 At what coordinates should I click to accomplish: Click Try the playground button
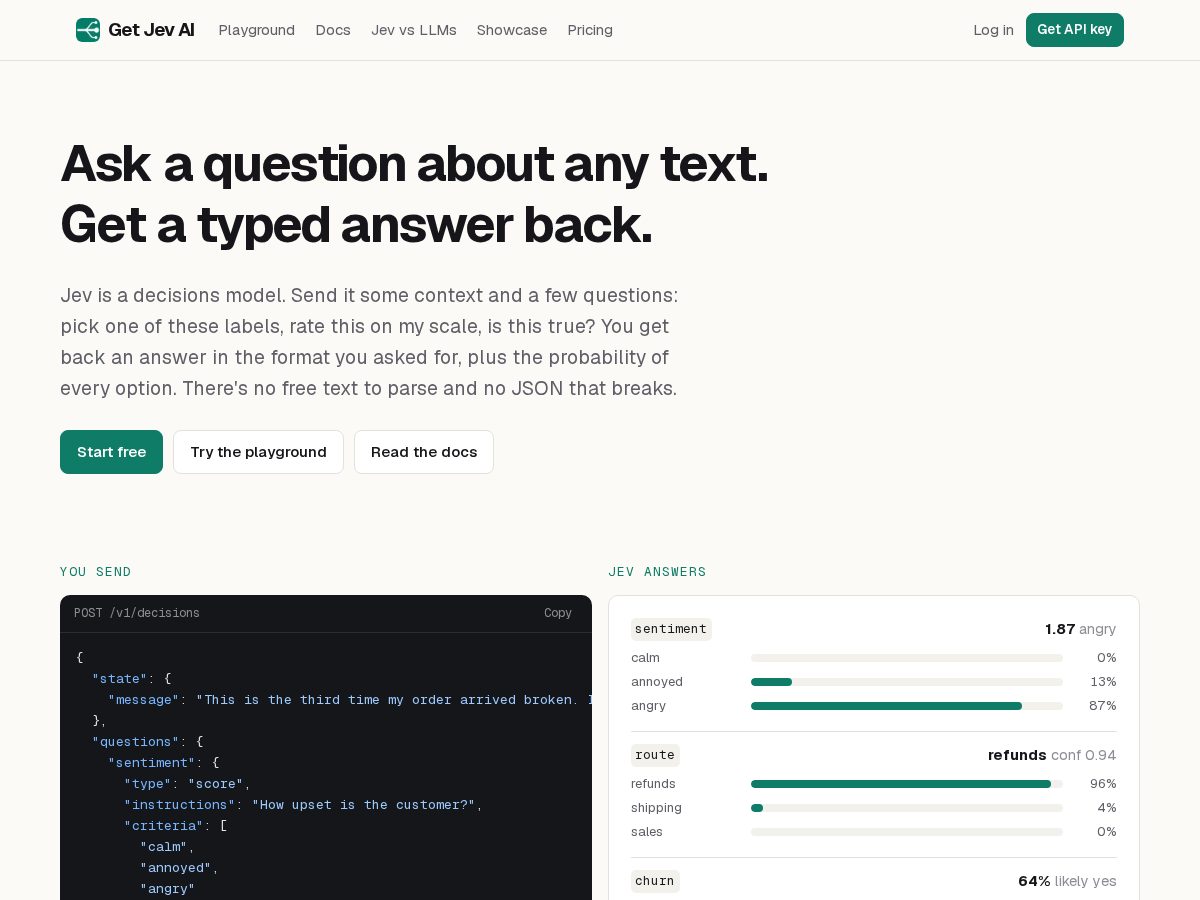pyautogui.click(x=258, y=452)
